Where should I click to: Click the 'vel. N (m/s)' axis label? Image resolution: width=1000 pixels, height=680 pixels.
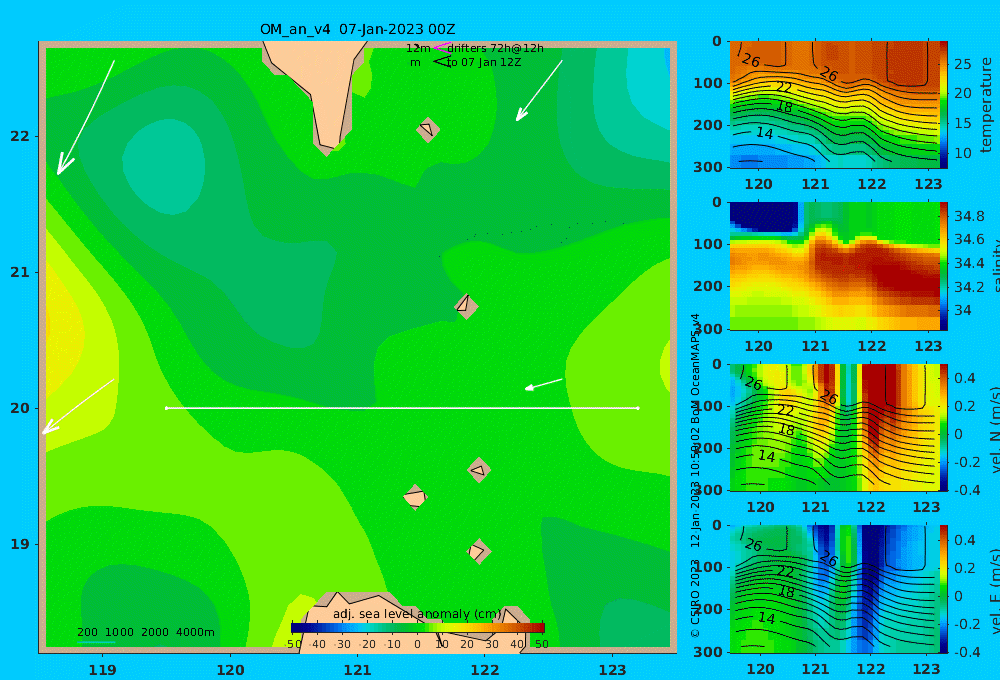(994, 429)
